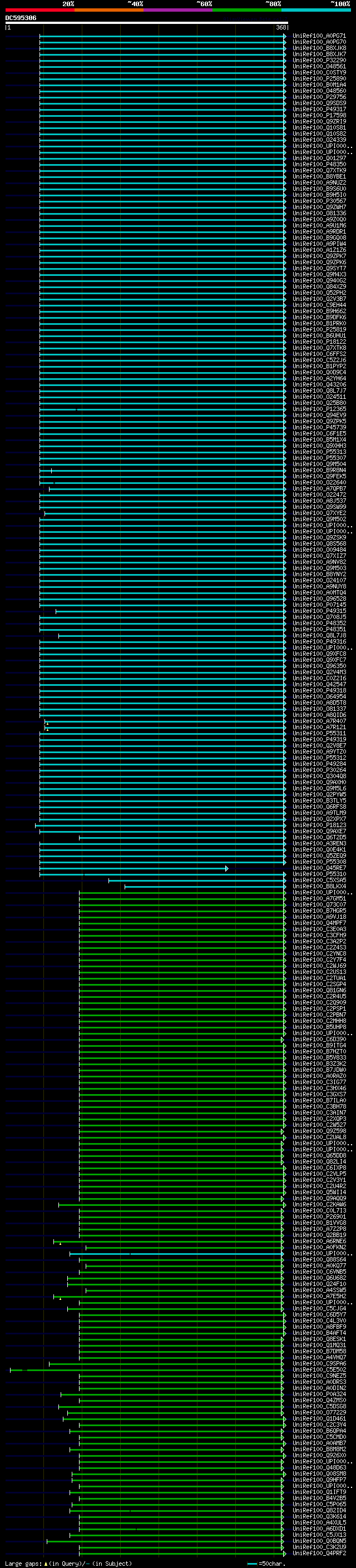Select the UniRef100_C2TUA1 label
The image size is (356, 1568).
[x=319, y=977]
